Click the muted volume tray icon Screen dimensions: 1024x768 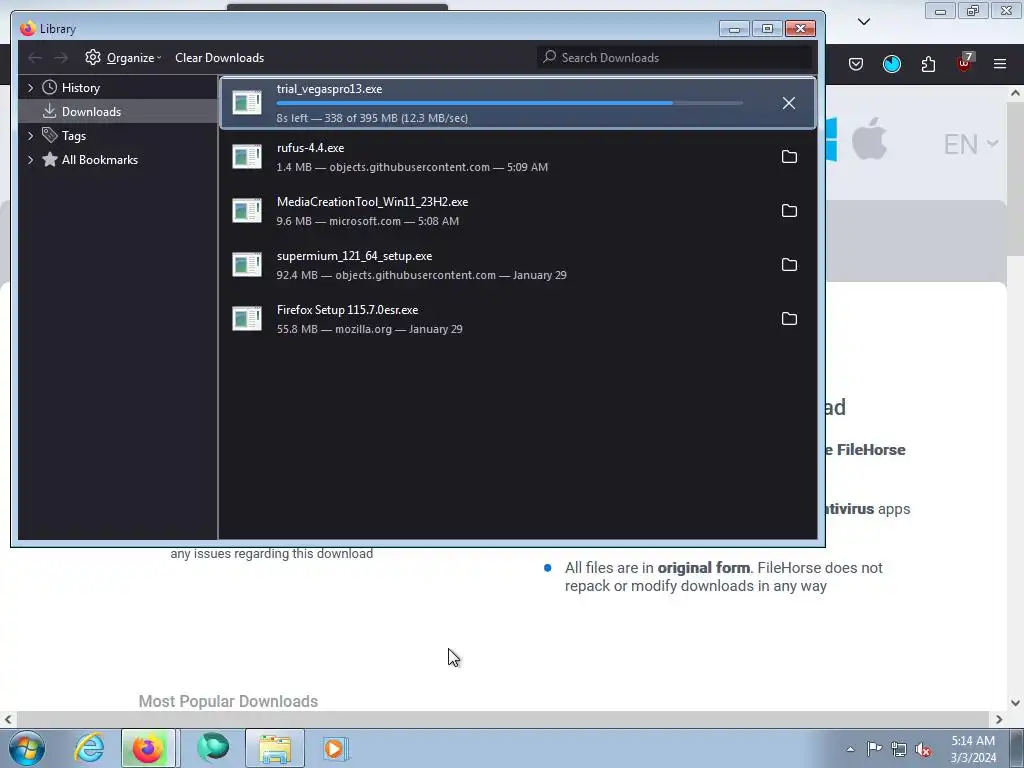tap(923, 750)
